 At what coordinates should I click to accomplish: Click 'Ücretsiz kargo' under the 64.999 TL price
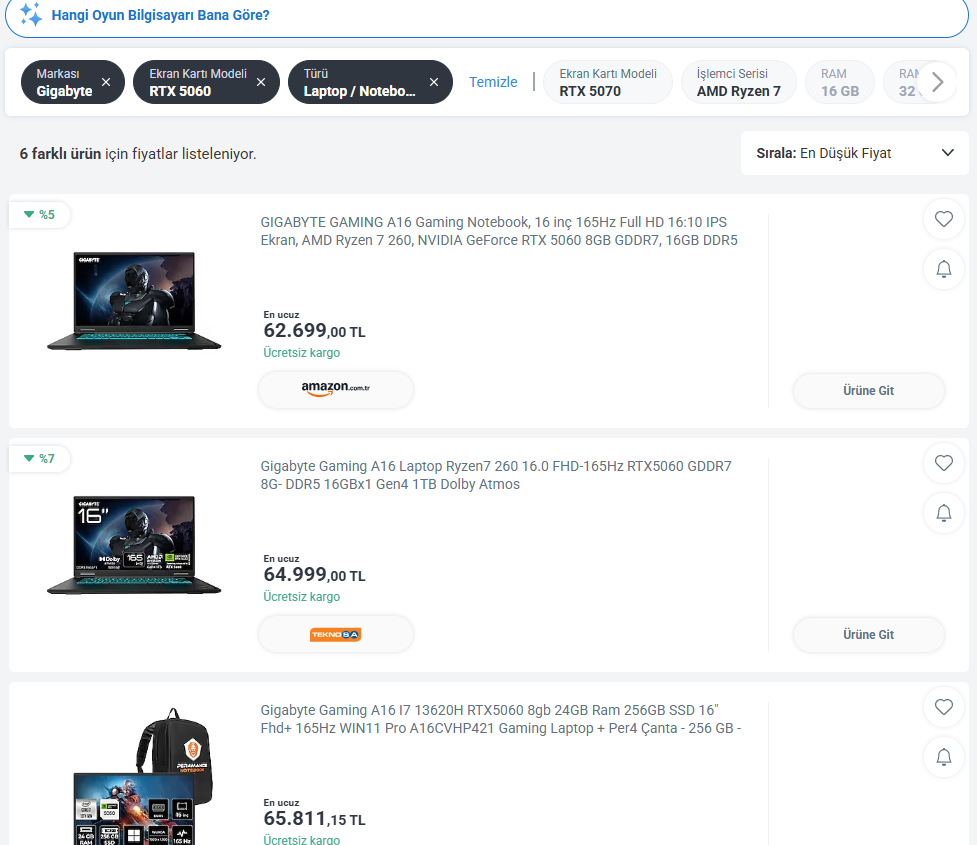point(302,597)
